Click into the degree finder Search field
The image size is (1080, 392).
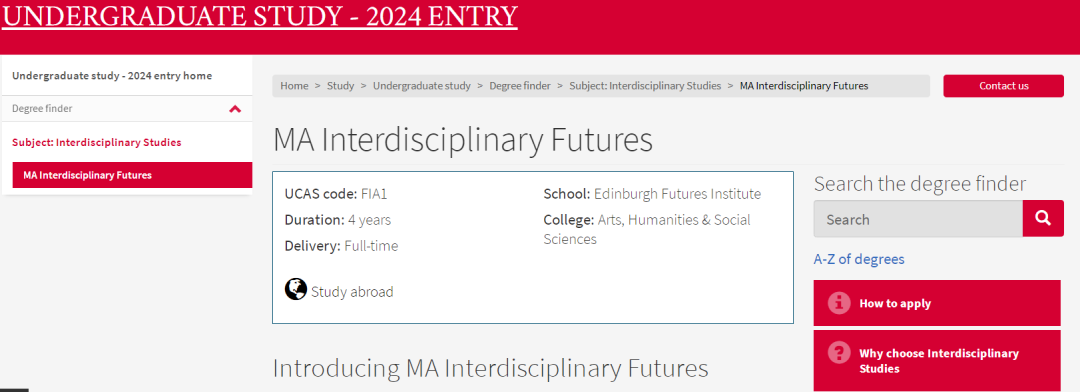(x=918, y=219)
